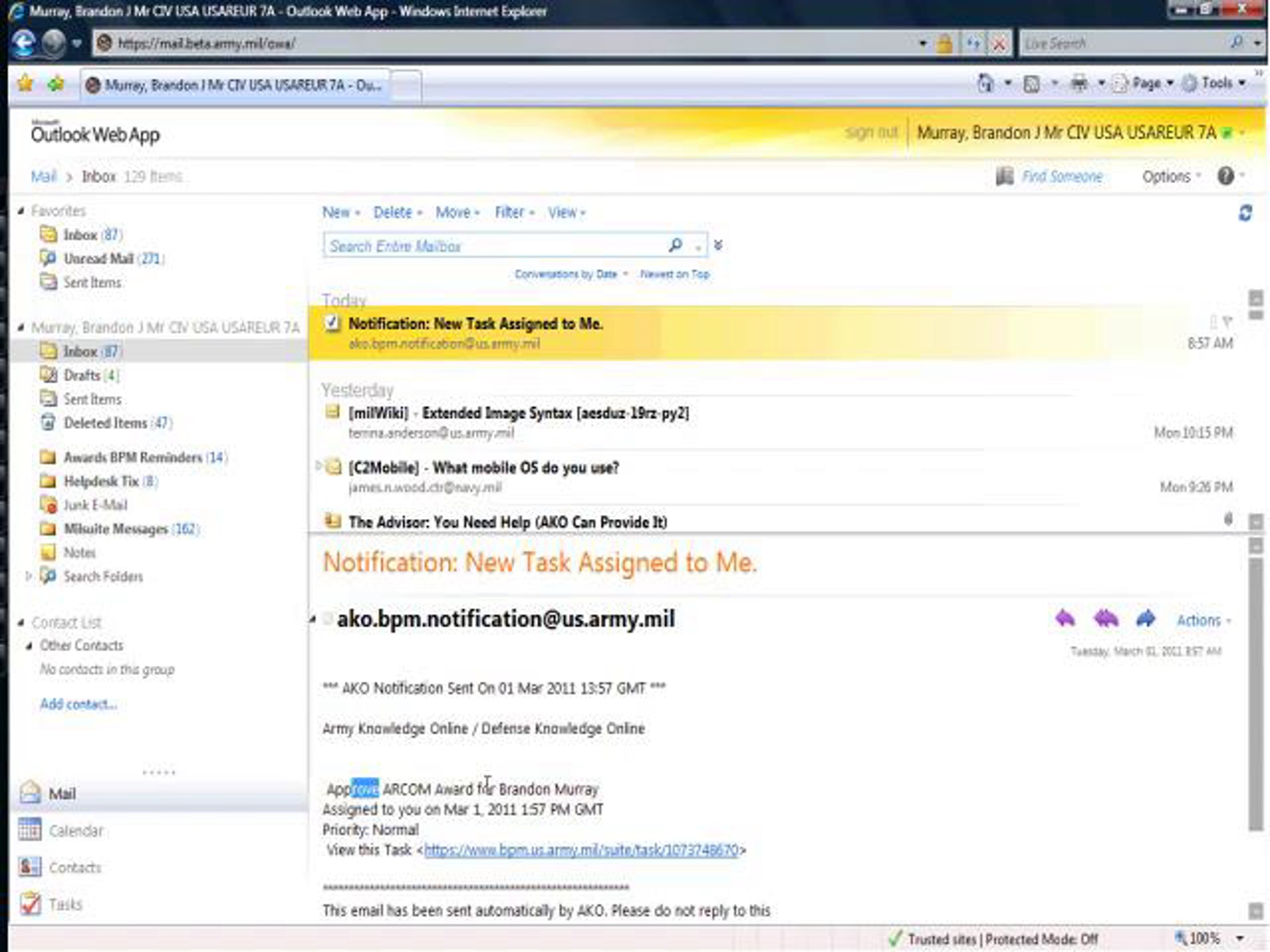
Task: Open the bpm.us.army.mil task link
Action: [x=580, y=850]
